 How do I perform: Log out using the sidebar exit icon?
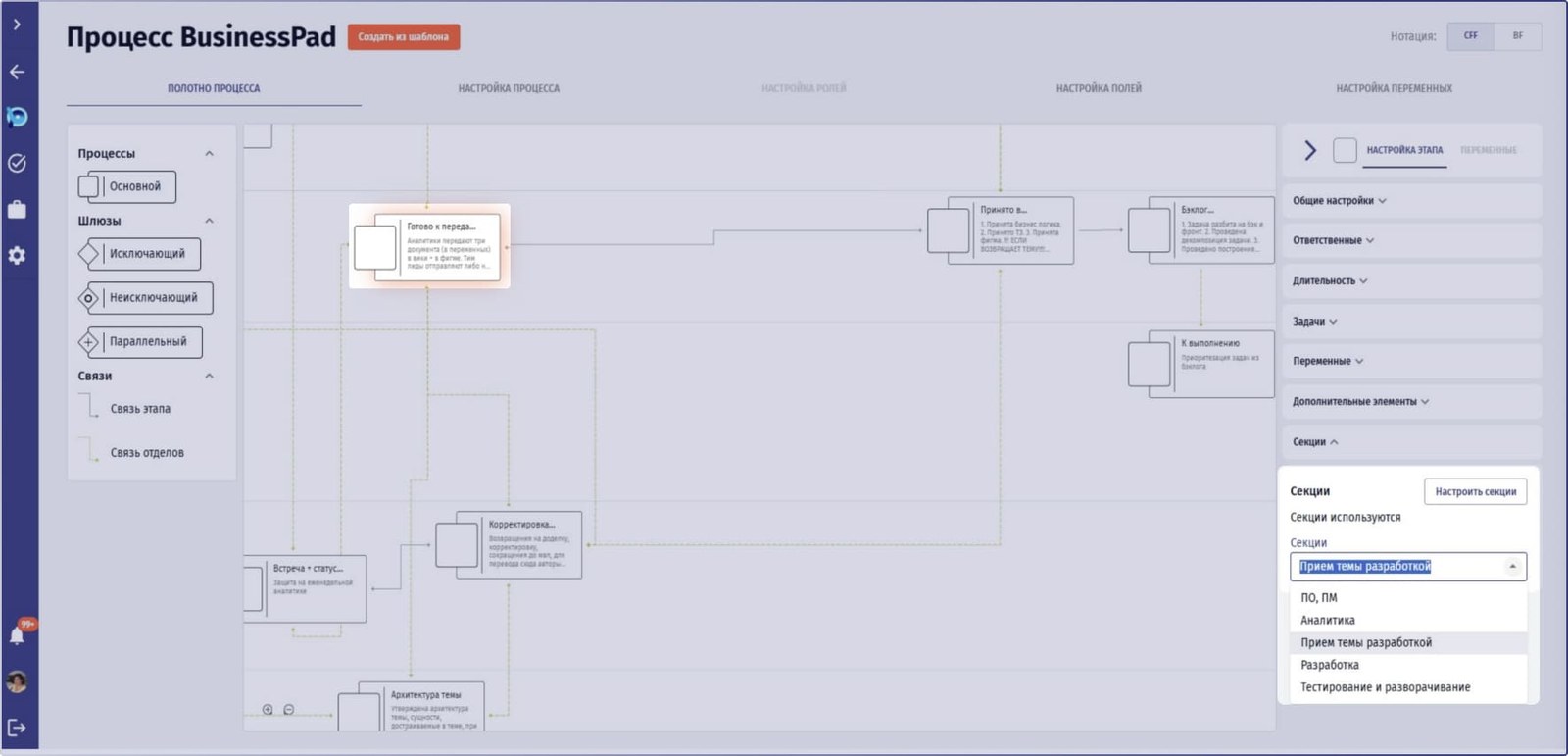[17, 728]
